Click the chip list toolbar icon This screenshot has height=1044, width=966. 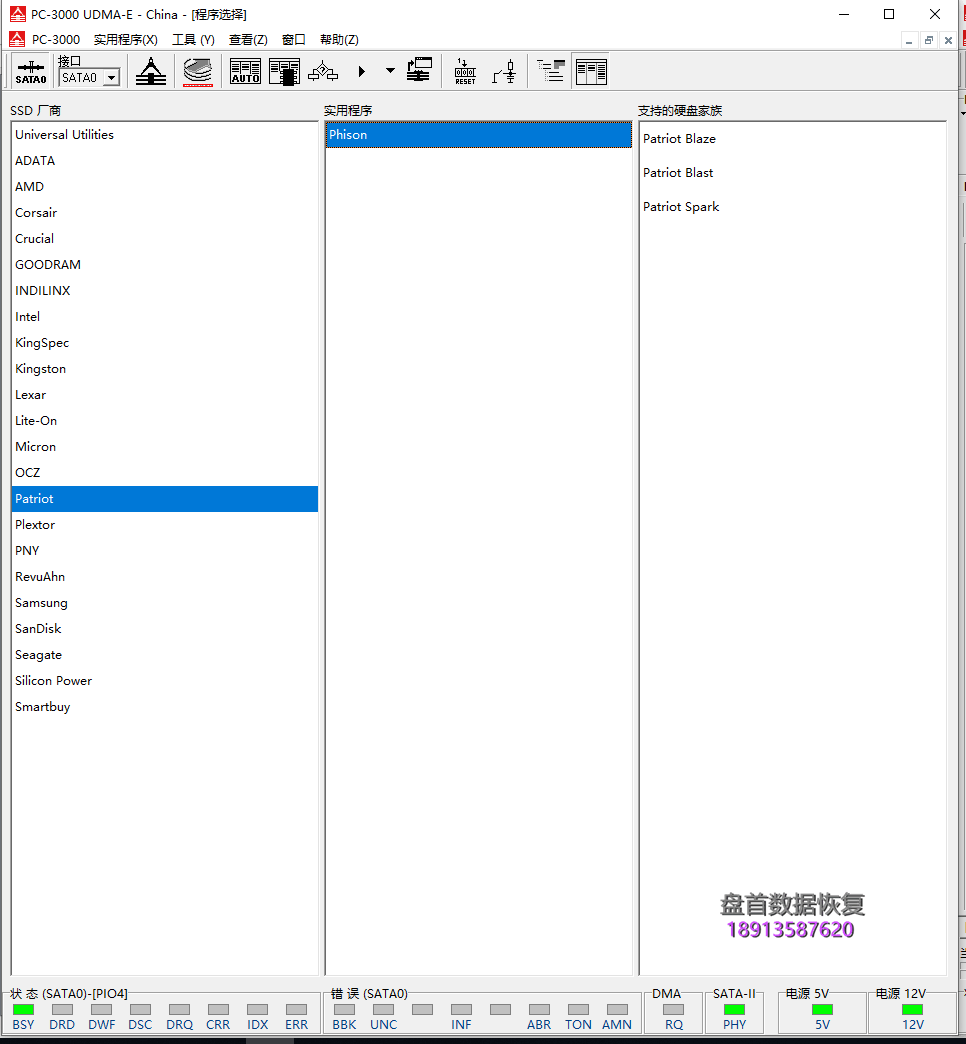[x=284, y=71]
